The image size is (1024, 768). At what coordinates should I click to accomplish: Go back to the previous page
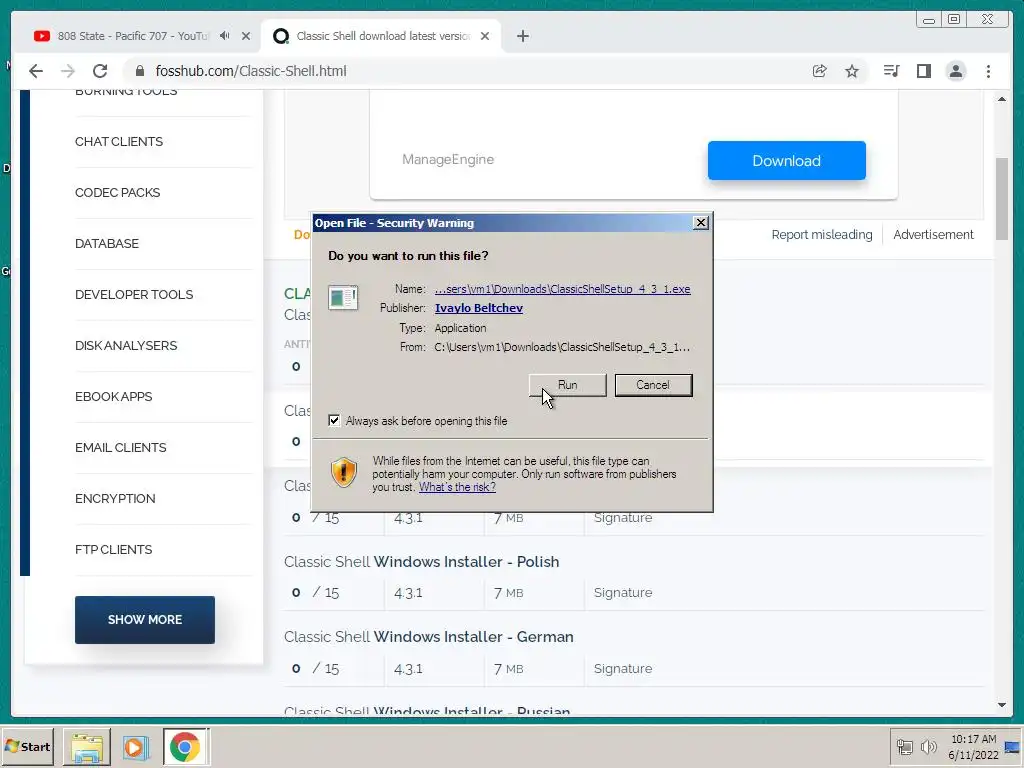point(36,71)
